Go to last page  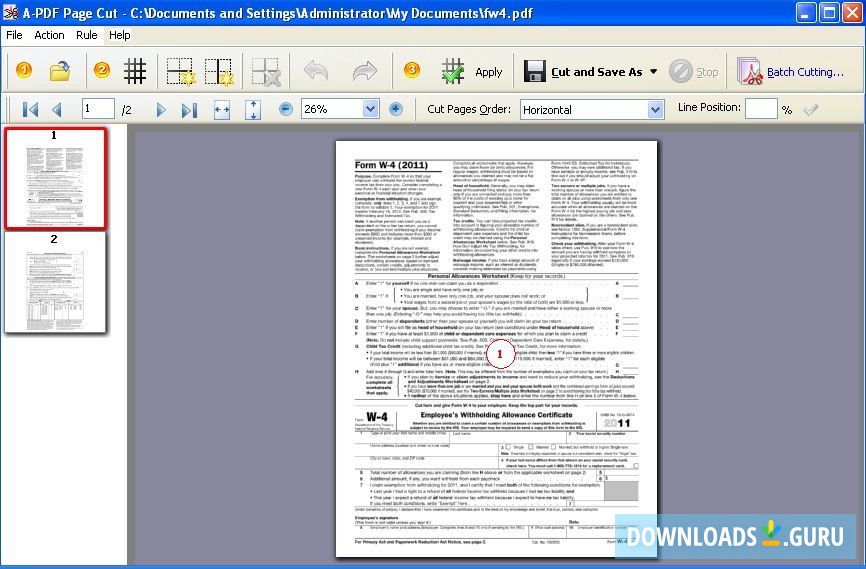(189, 110)
